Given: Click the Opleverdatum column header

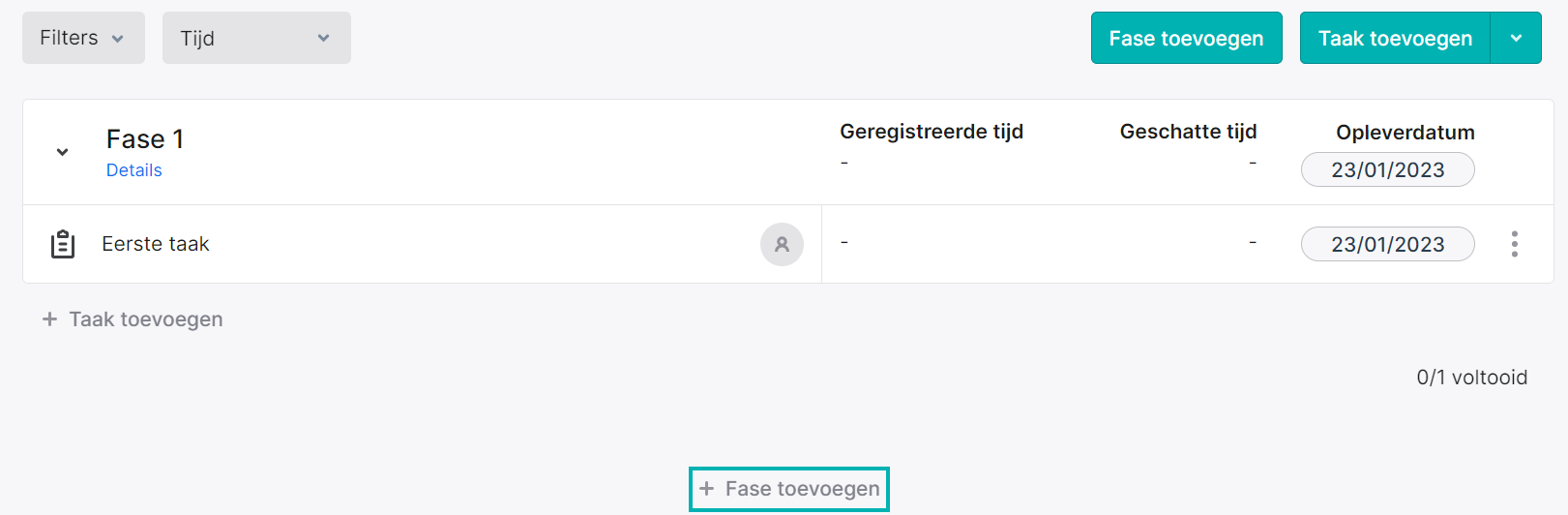Looking at the screenshot, I should 1405,133.
